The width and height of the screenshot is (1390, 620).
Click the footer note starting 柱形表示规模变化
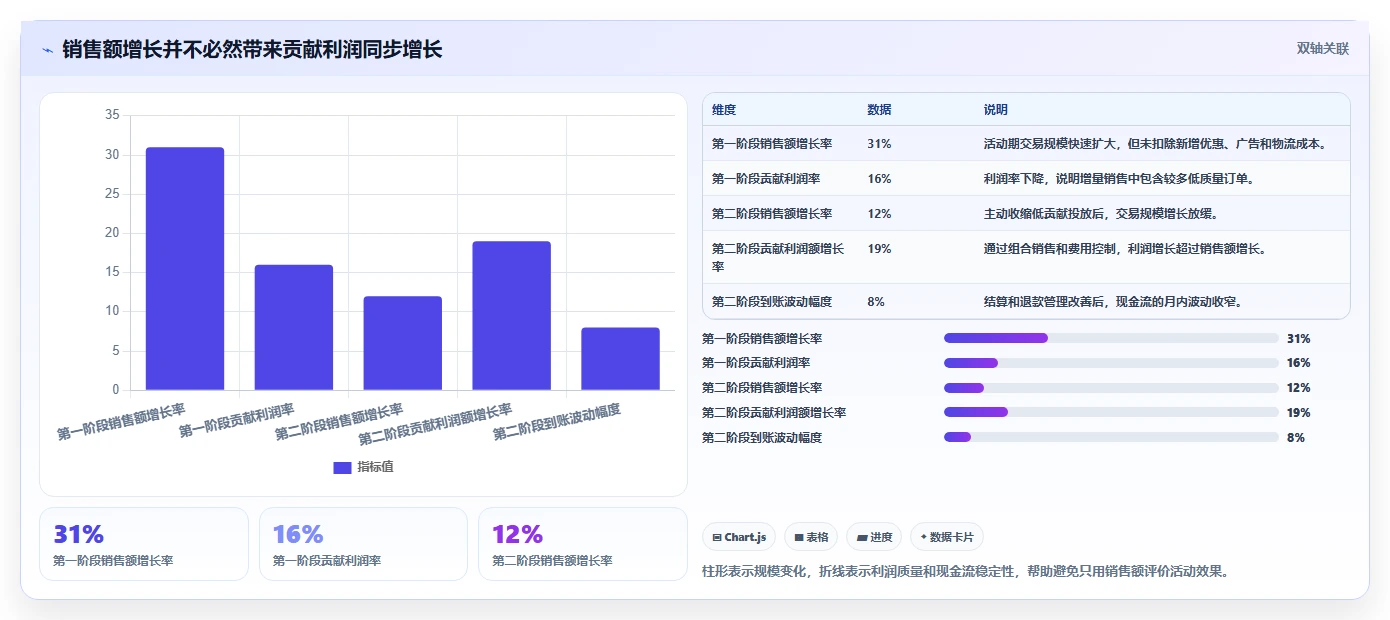[966, 572]
